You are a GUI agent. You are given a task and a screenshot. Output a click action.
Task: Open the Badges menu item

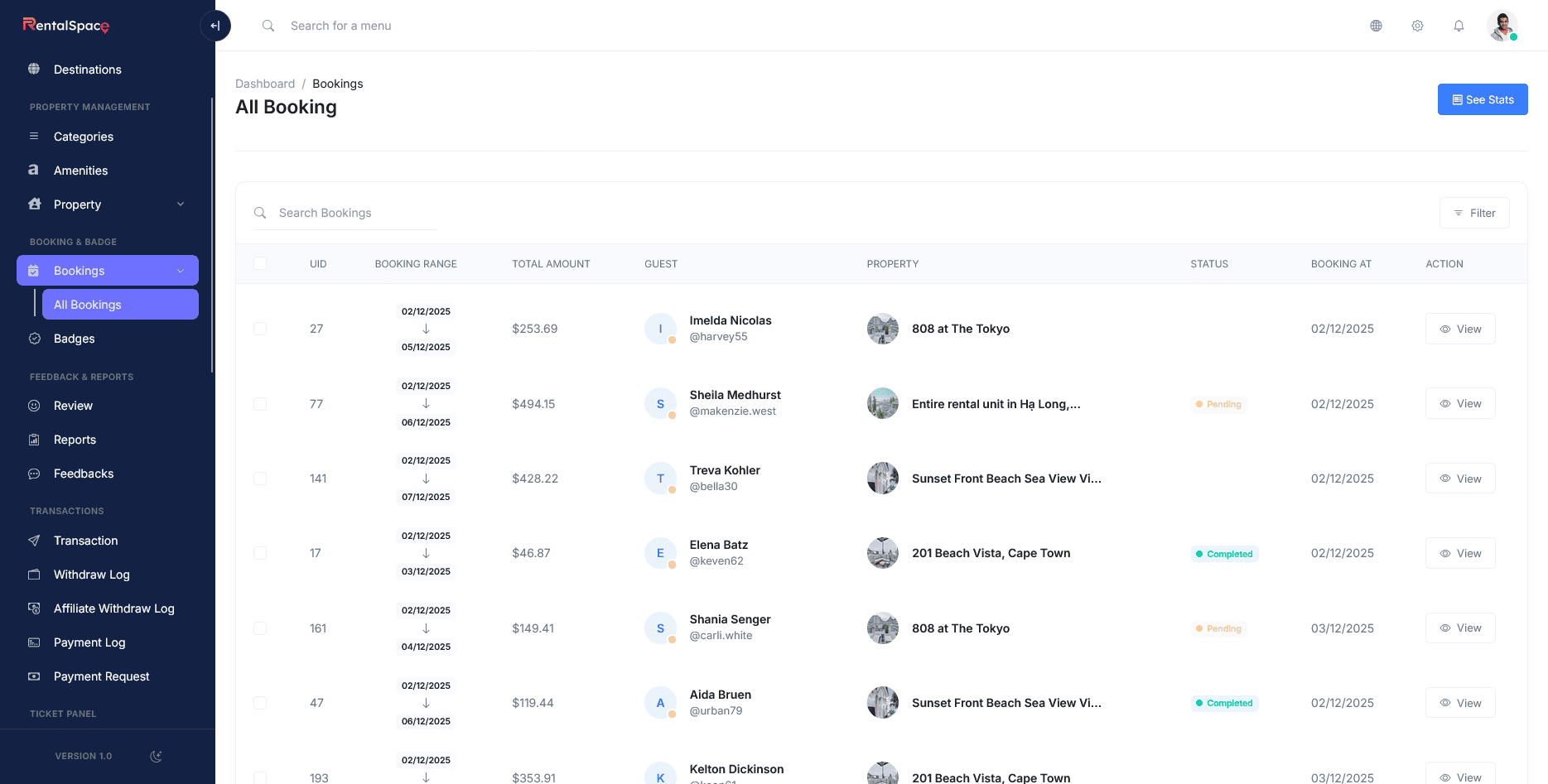(x=74, y=339)
